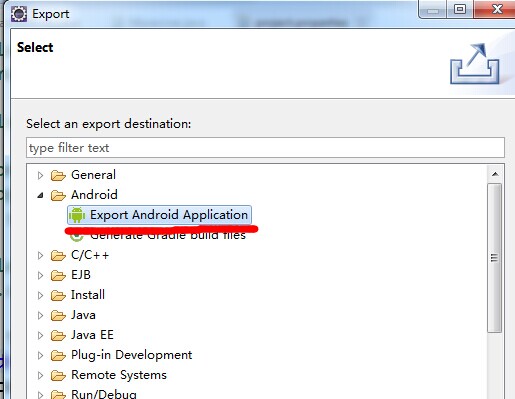
Task: Select the Install tree label
Action: pos(88,295)
